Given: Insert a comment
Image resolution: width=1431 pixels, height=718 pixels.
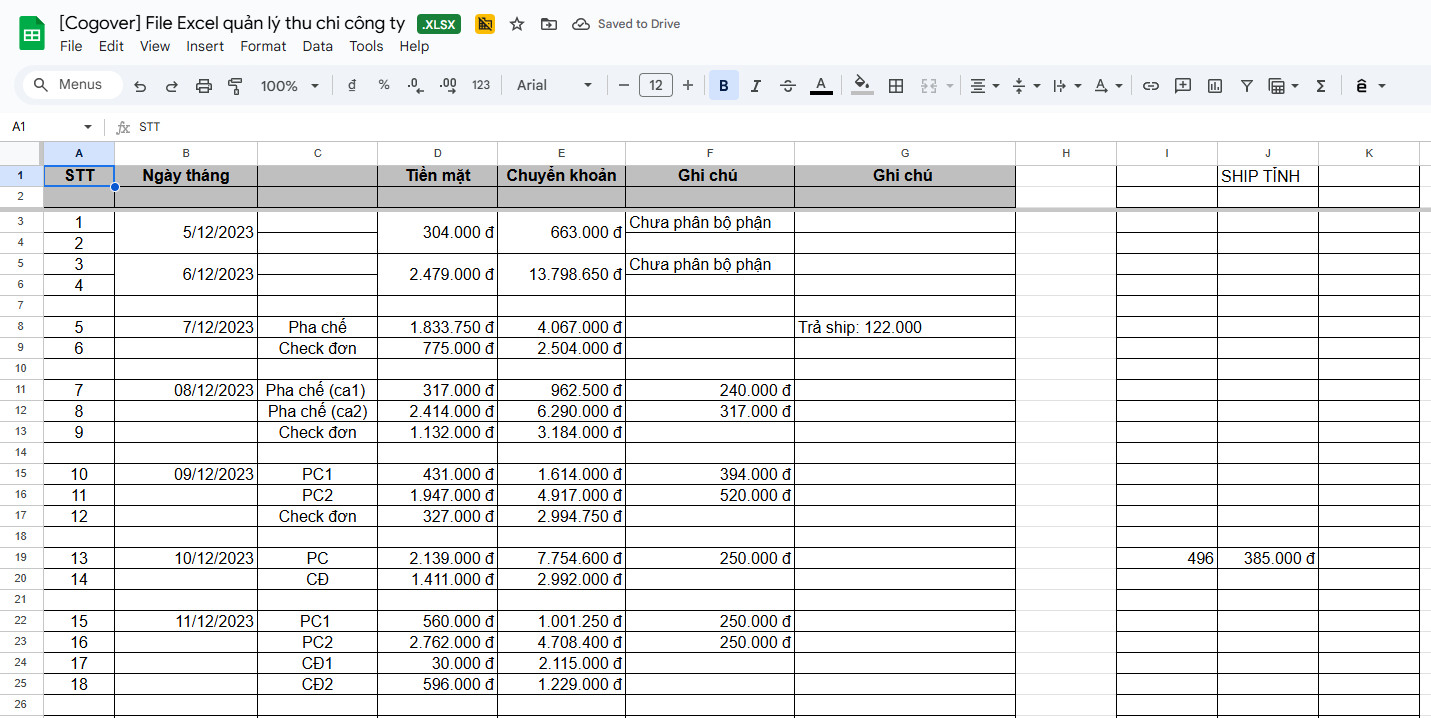Looking at the screenshot, I should coord(1182,85).
